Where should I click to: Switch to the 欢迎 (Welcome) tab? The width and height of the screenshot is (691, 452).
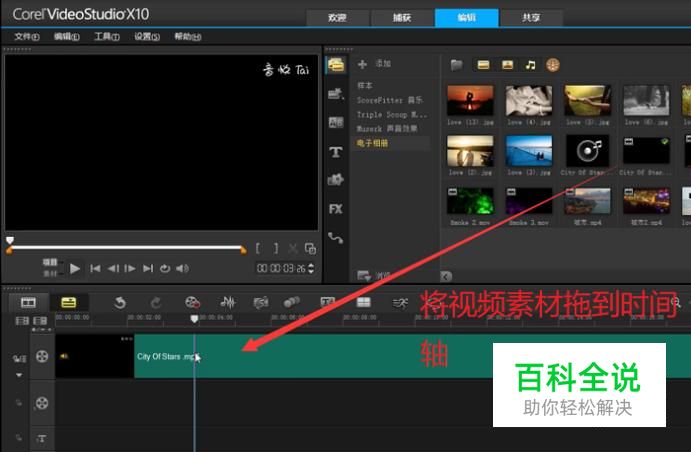[337, 18]
